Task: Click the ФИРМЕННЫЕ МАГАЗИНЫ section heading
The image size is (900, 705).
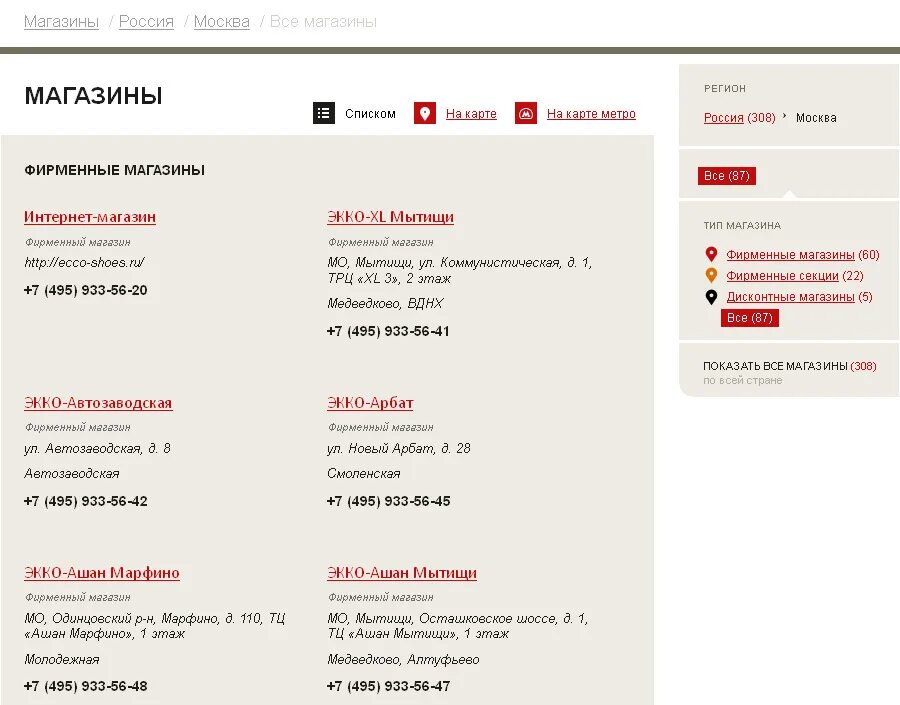Action: [x=115, y=170]
